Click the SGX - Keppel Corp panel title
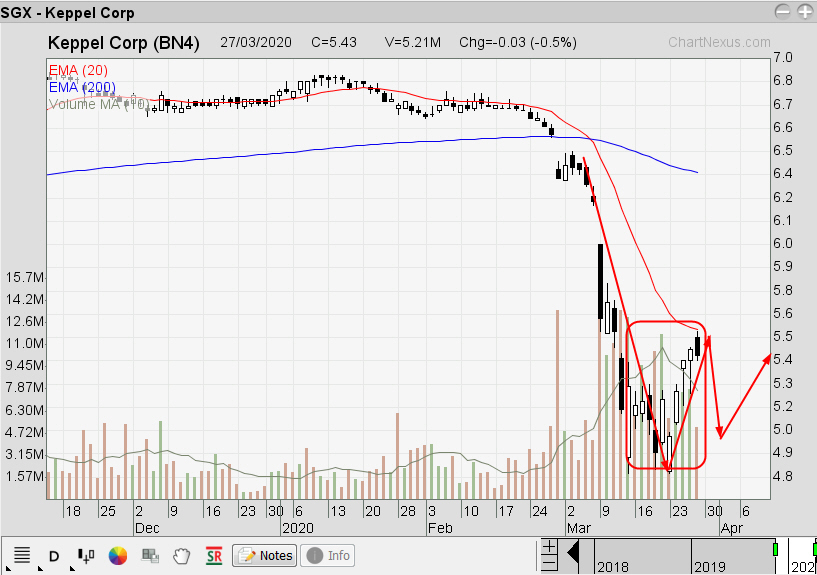 [x=68, y=12]
